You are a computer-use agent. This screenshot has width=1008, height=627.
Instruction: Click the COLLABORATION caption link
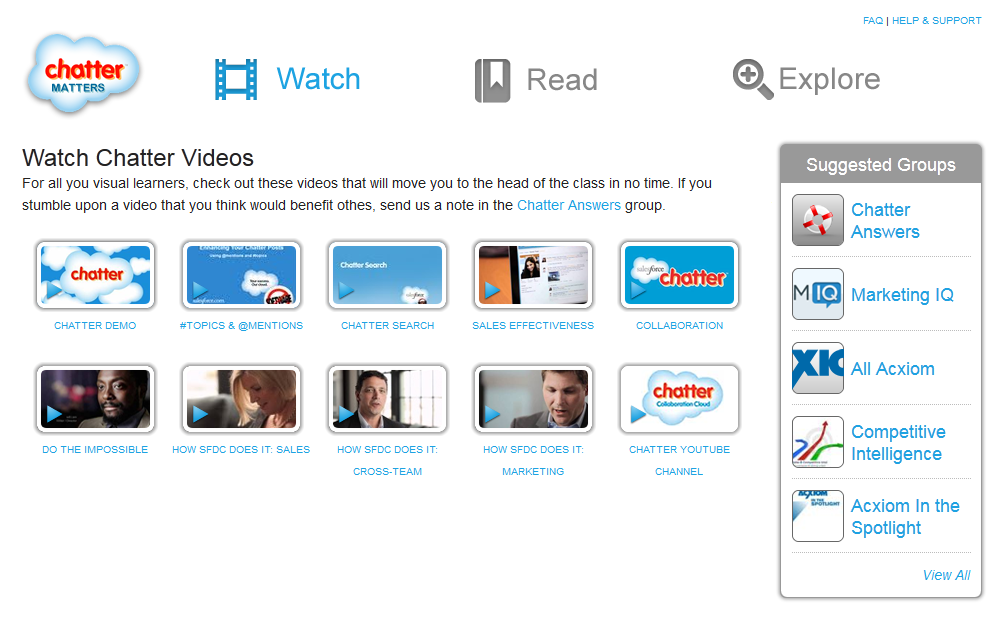click(x=680, y=325)
